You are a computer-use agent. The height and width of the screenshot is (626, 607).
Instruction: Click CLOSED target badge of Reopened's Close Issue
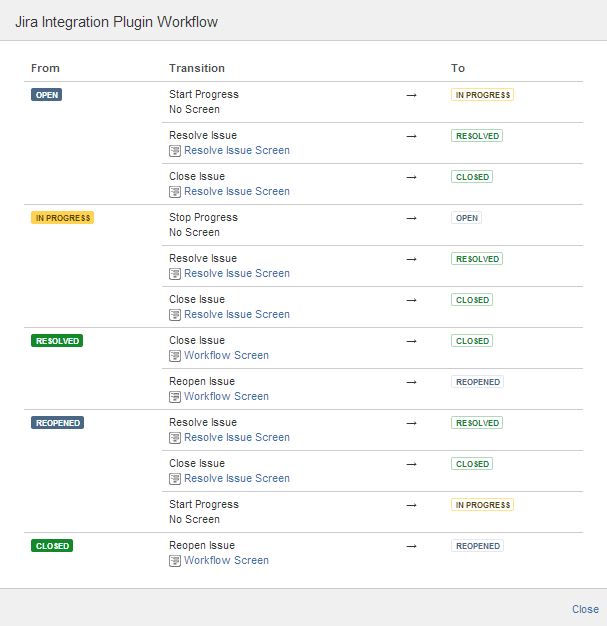(x=472, y=464)
